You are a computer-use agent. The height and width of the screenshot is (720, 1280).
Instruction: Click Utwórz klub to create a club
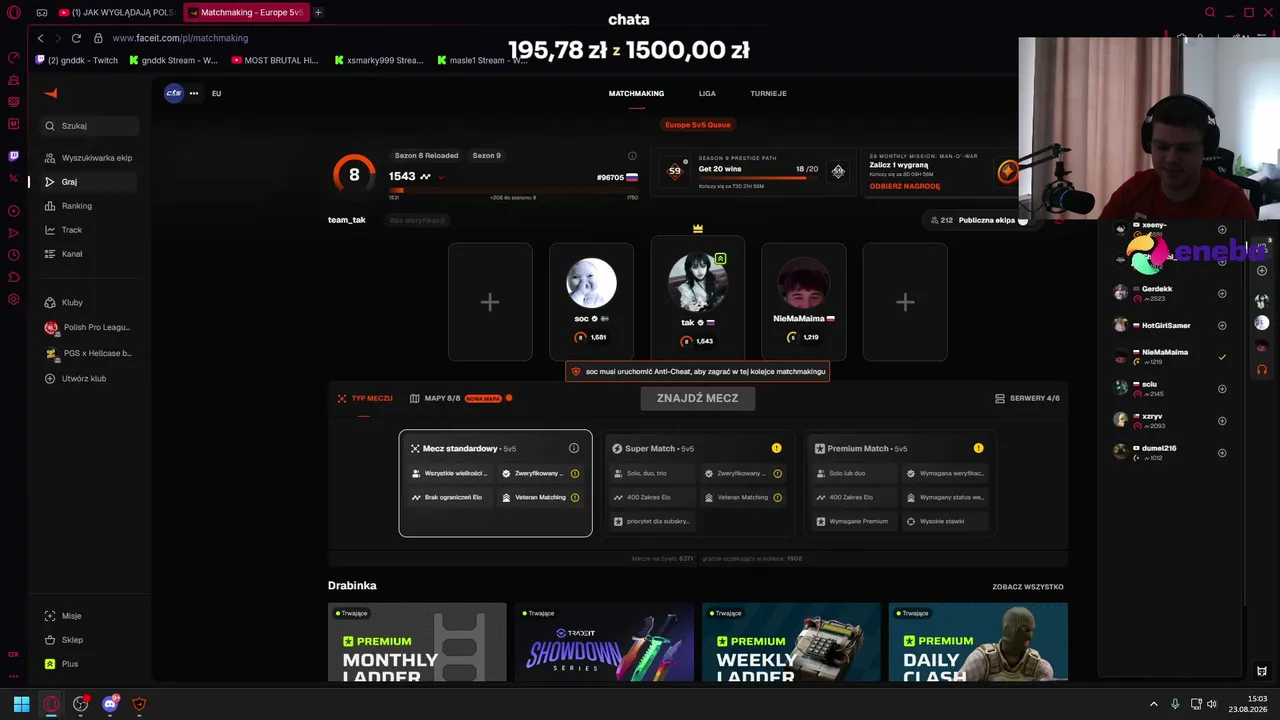(x=89, y=379)
